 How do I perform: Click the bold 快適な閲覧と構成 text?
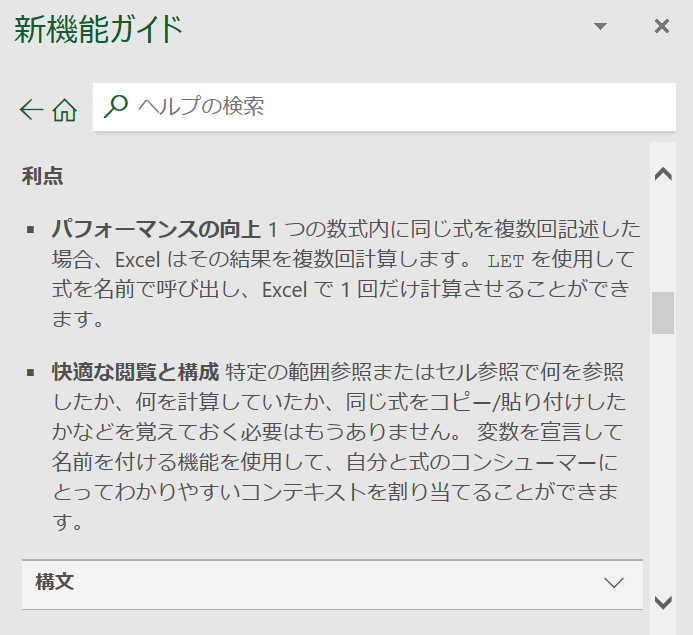pos(135,372)
